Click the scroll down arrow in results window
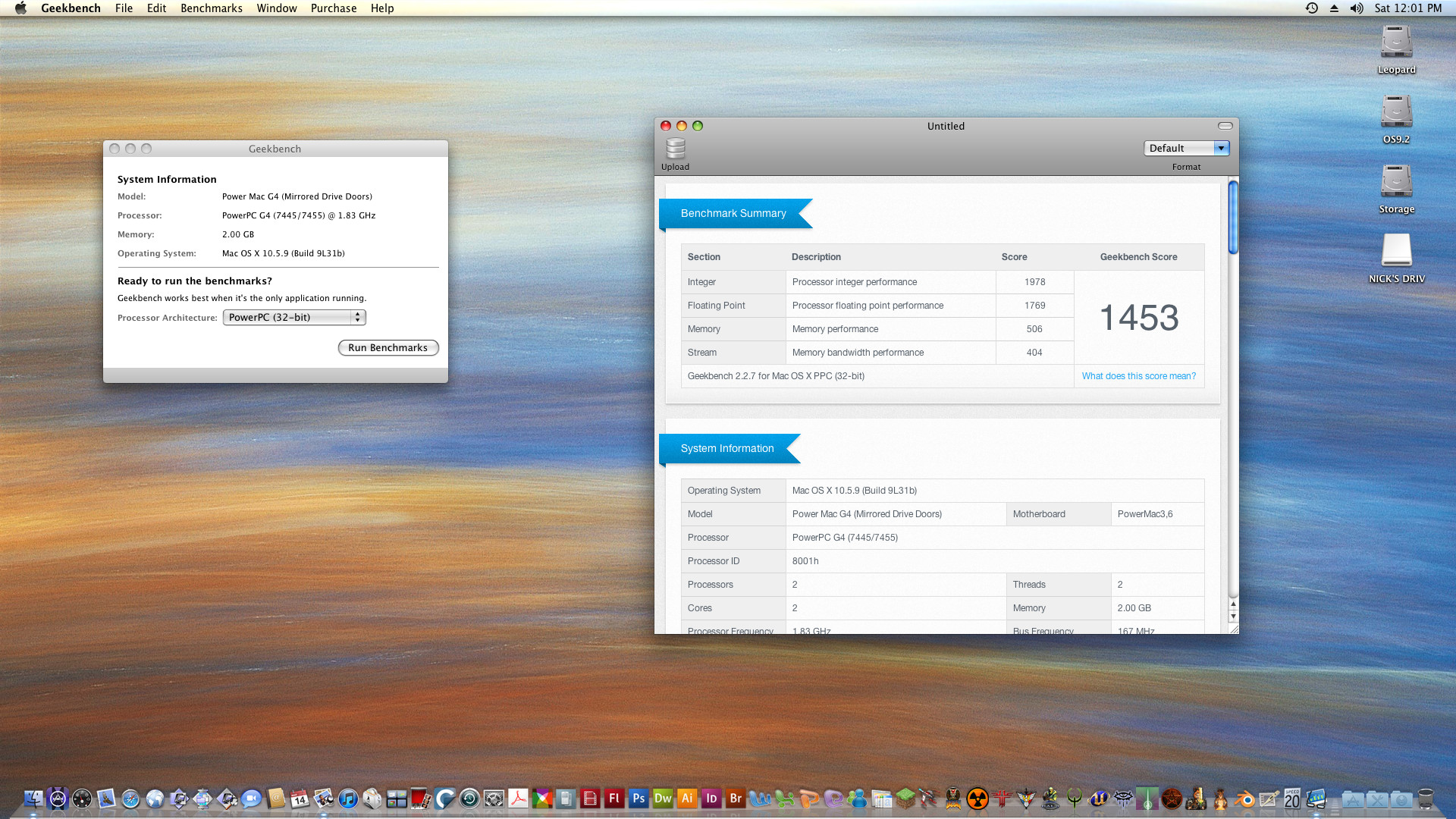 tap(1233, 617)
